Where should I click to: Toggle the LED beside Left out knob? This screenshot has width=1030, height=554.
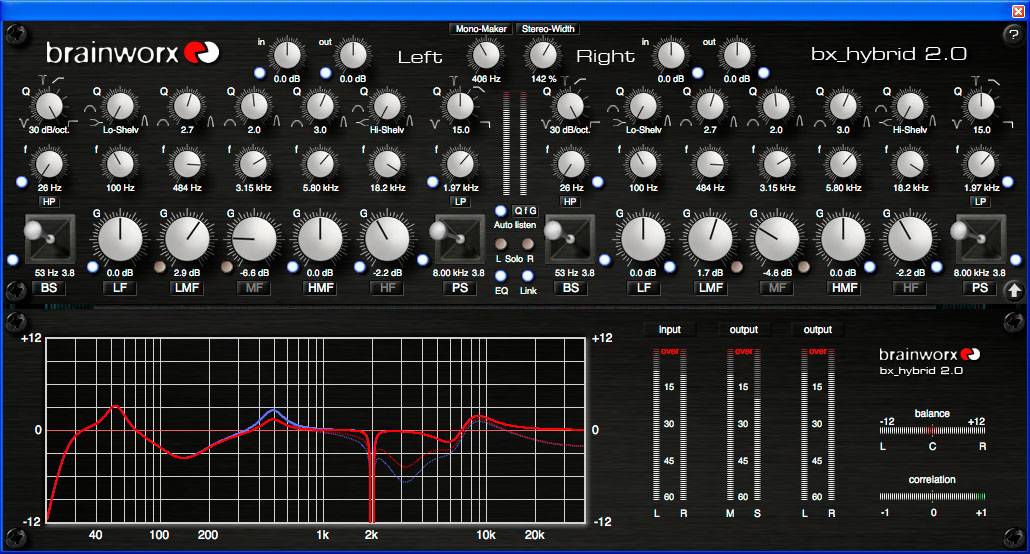[325, 72]
